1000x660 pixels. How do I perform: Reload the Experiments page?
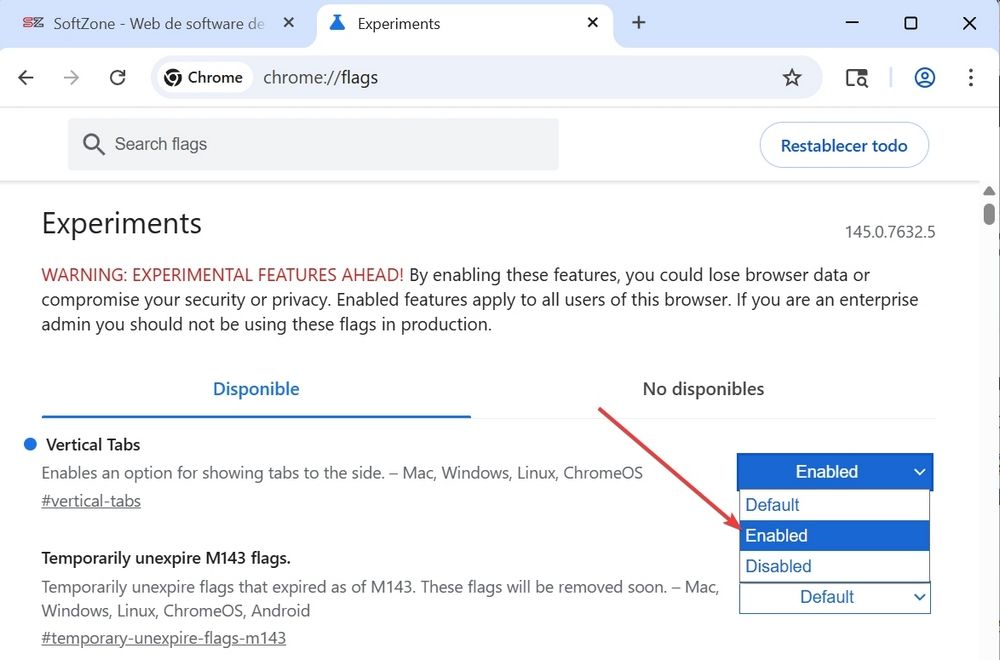[117, 77]
